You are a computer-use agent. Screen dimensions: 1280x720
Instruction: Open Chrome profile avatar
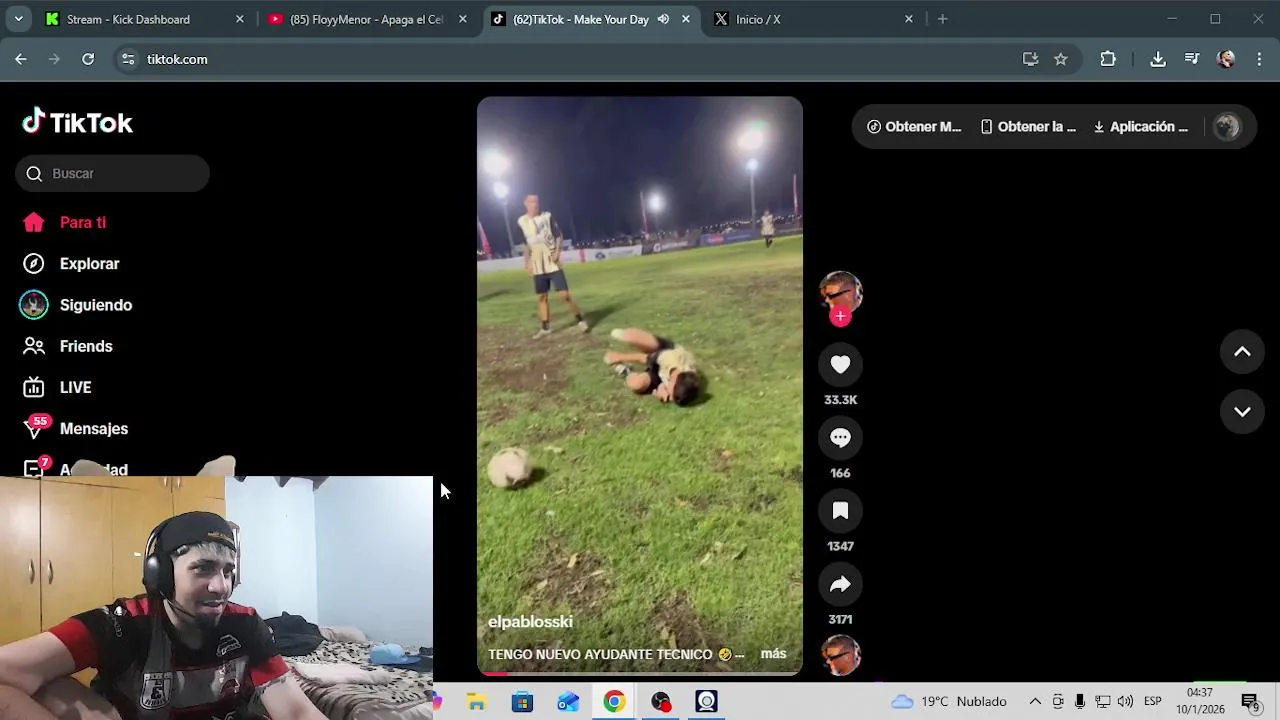coord(1226,59)
